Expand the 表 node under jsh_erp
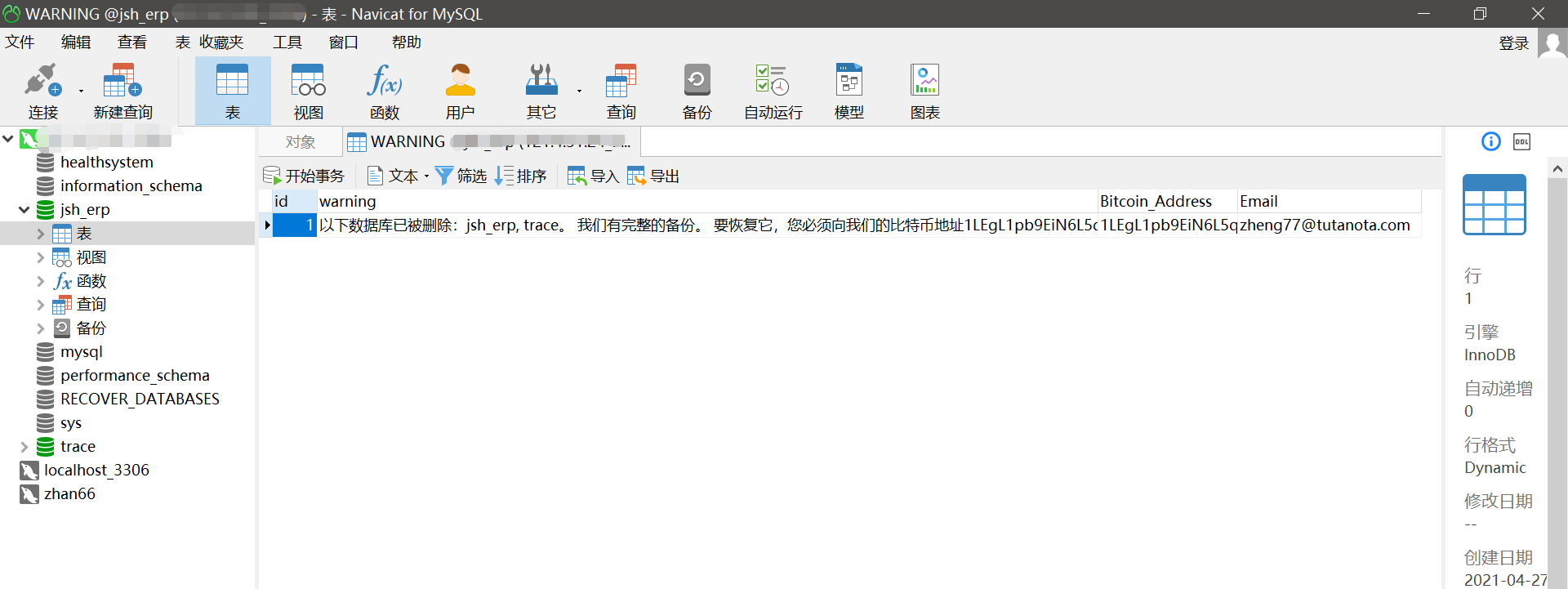1568x589 pixels. (x=40, y=234)
